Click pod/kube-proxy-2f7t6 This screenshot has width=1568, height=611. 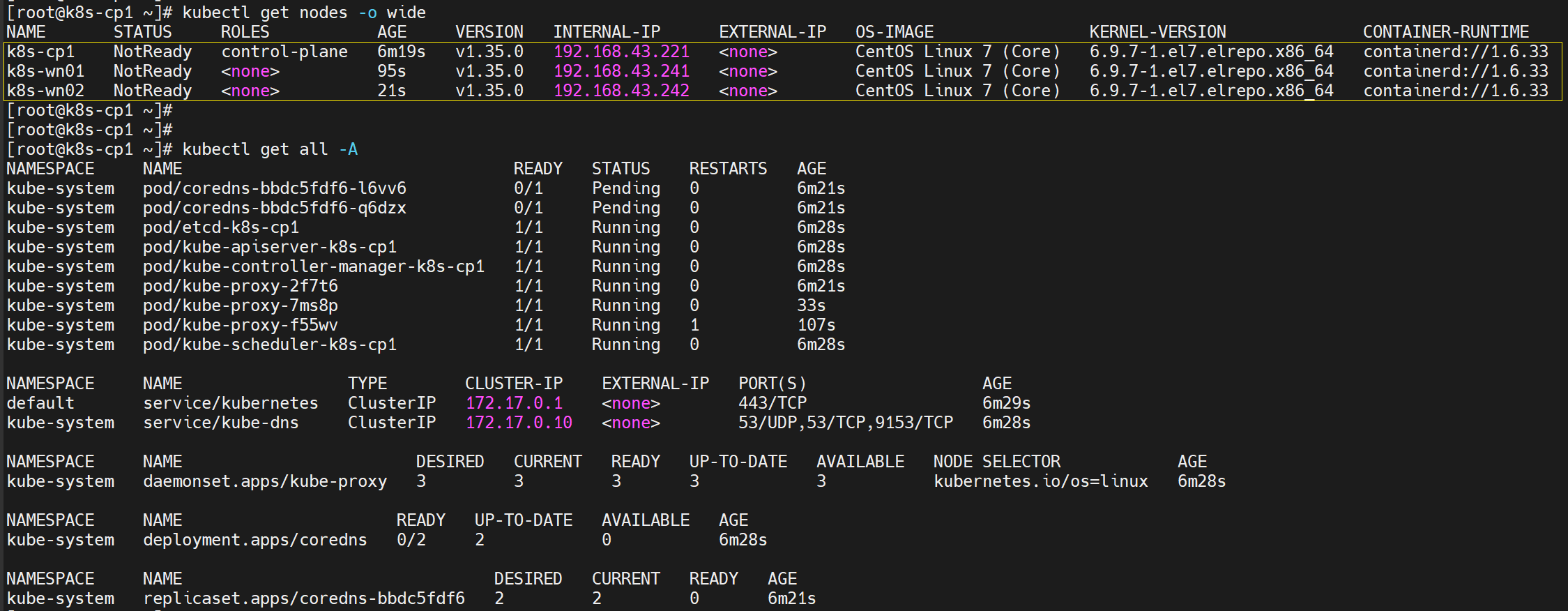(241, 286)
